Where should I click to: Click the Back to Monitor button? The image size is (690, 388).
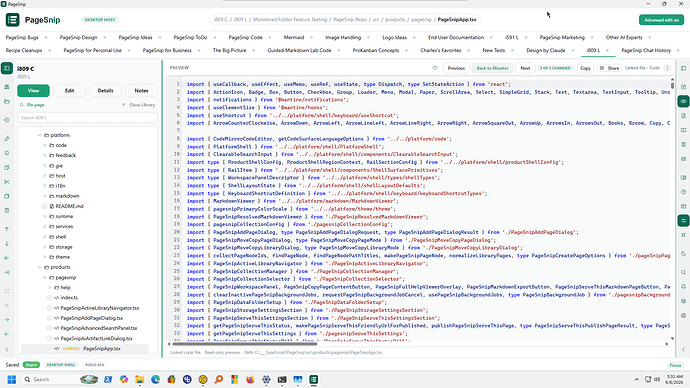coord(492,68)
